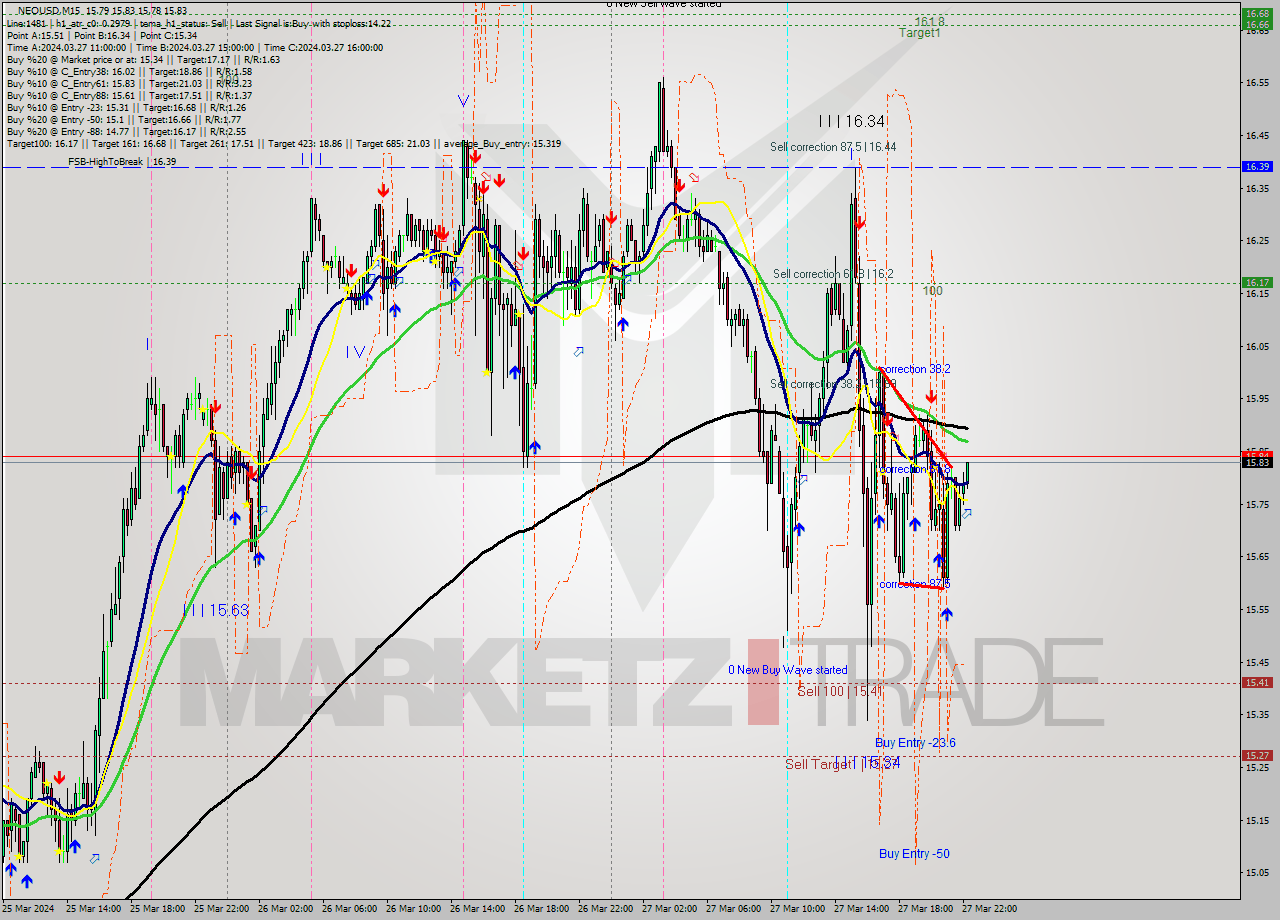The height and width of the screenshot is (920, 1280).
Task: Click the '| | | 16.34' wave label
Action: click(851, 121)
